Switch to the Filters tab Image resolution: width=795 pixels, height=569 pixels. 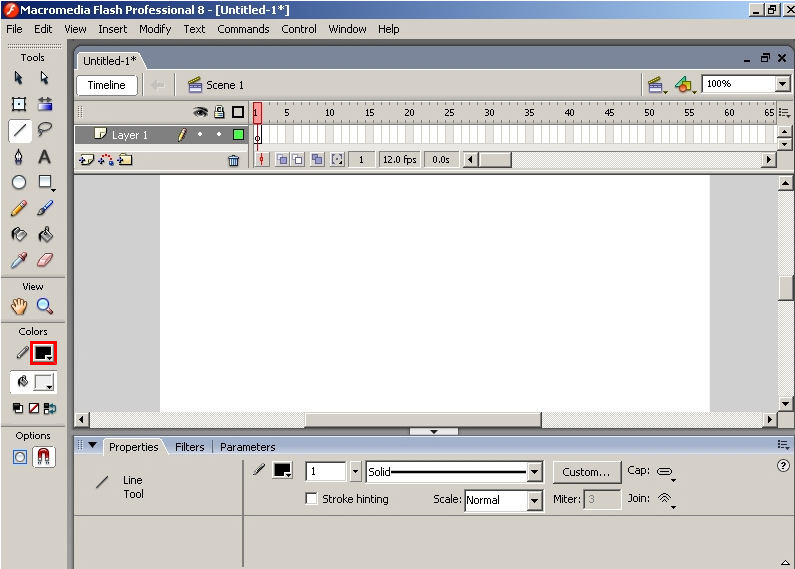pyautogui.click(x=190, y=447)
